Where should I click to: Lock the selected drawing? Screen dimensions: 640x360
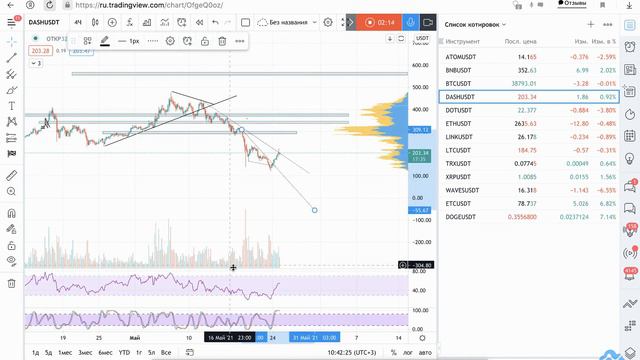pos(205,41)
